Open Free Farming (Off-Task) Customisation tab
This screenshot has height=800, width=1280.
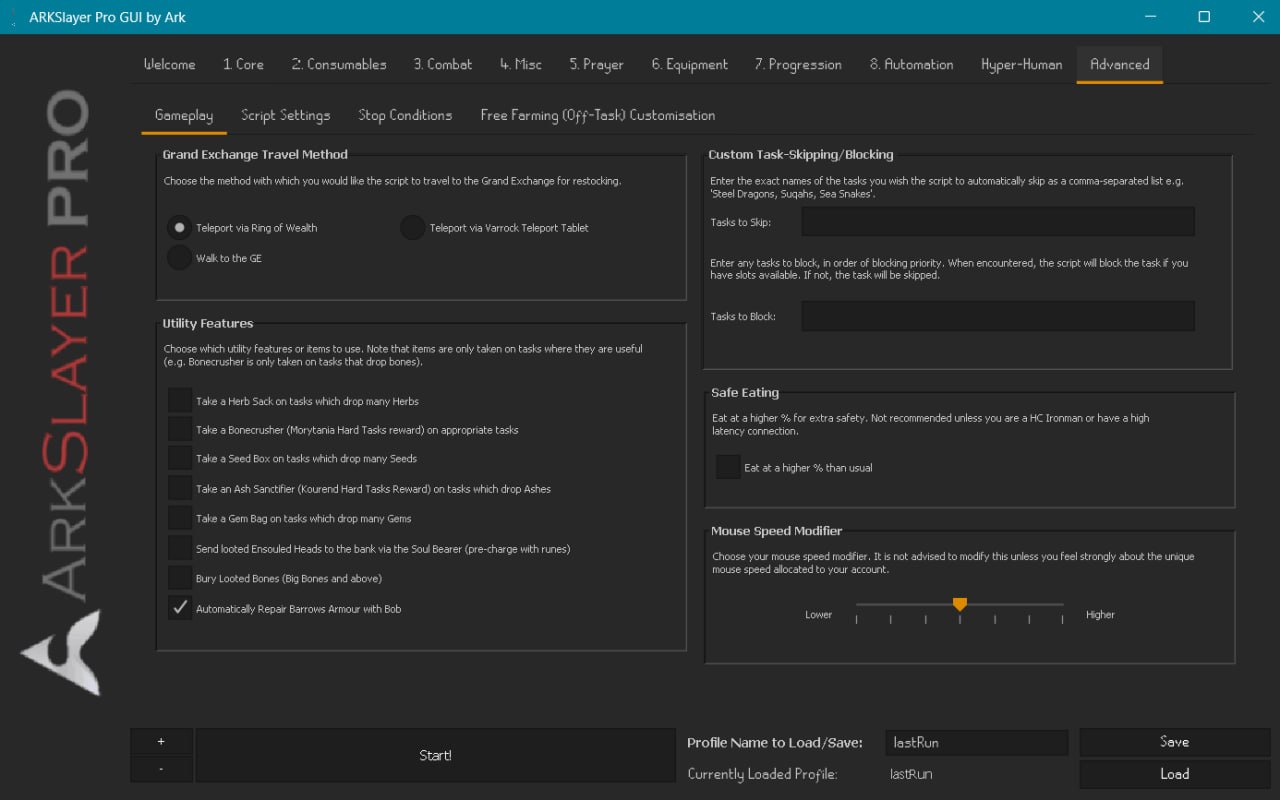click(x=598, y=115)
